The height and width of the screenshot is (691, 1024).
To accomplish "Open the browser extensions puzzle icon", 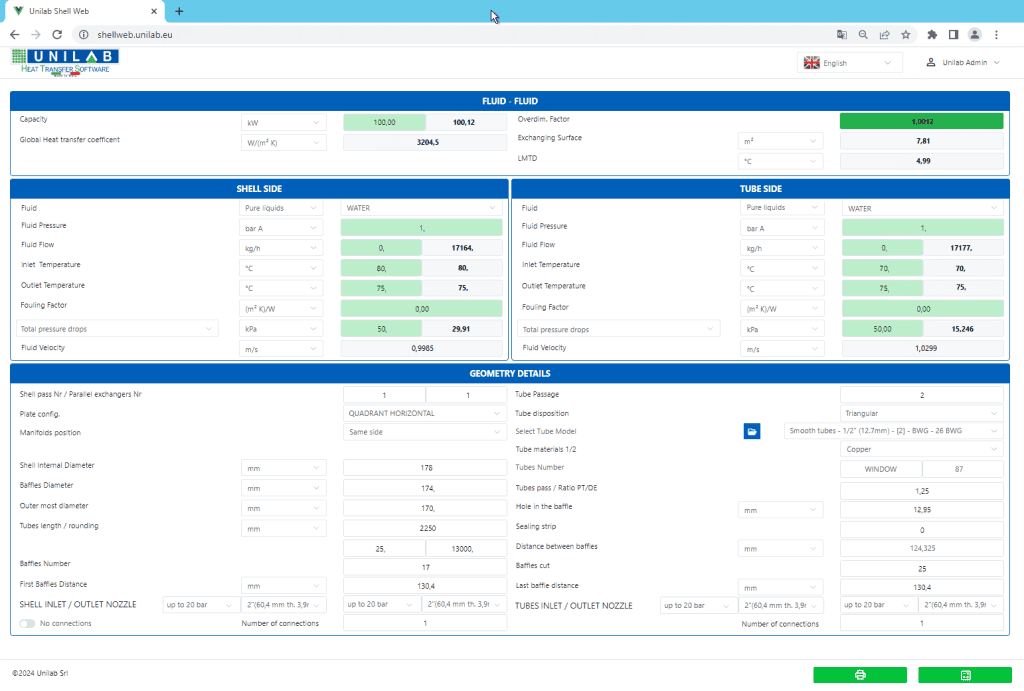I will pos(932,34).
